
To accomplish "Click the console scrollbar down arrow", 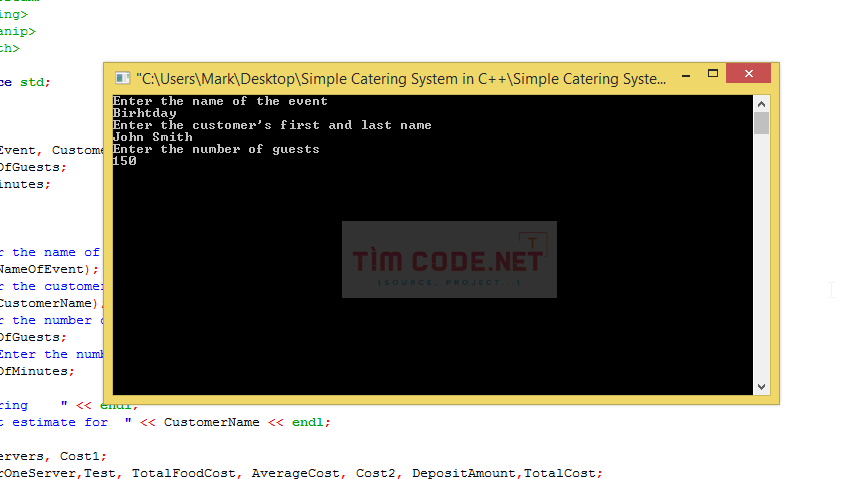I will pyautogui.click(x=761, y=387).
